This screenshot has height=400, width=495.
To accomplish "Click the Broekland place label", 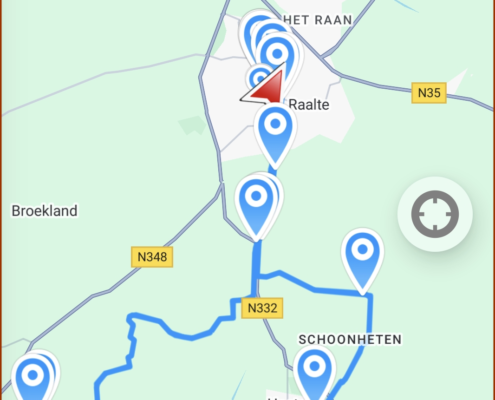I will [x=45, y=211].
